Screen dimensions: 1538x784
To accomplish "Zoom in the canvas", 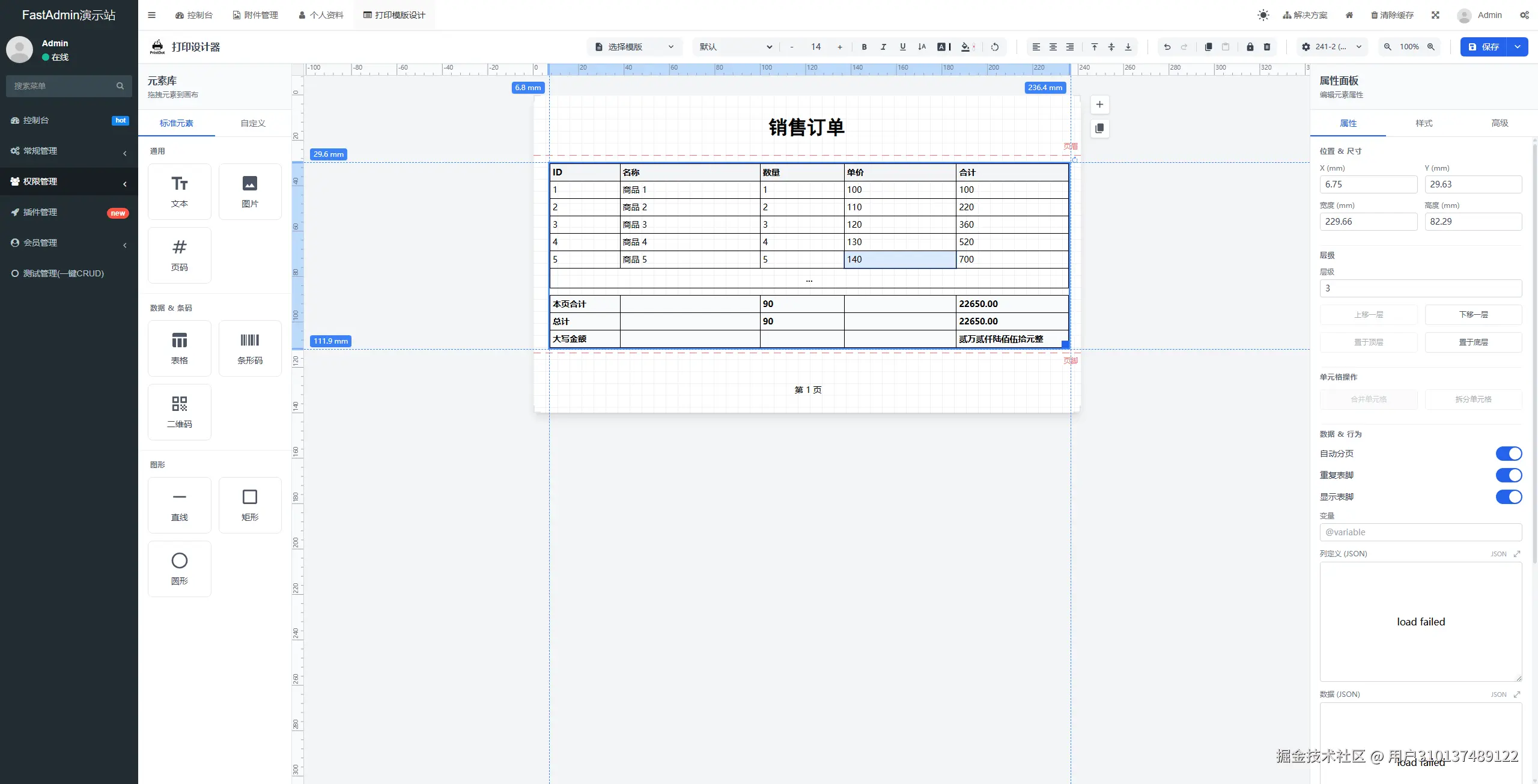I will tap(1431, 47).
